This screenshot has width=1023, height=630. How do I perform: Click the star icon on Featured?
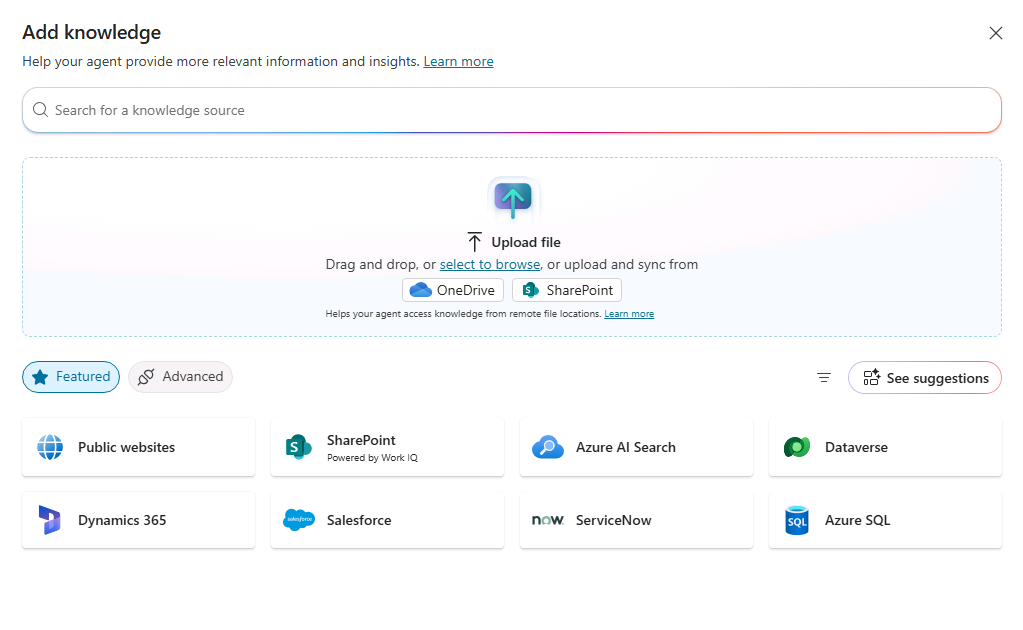[40, 377]
